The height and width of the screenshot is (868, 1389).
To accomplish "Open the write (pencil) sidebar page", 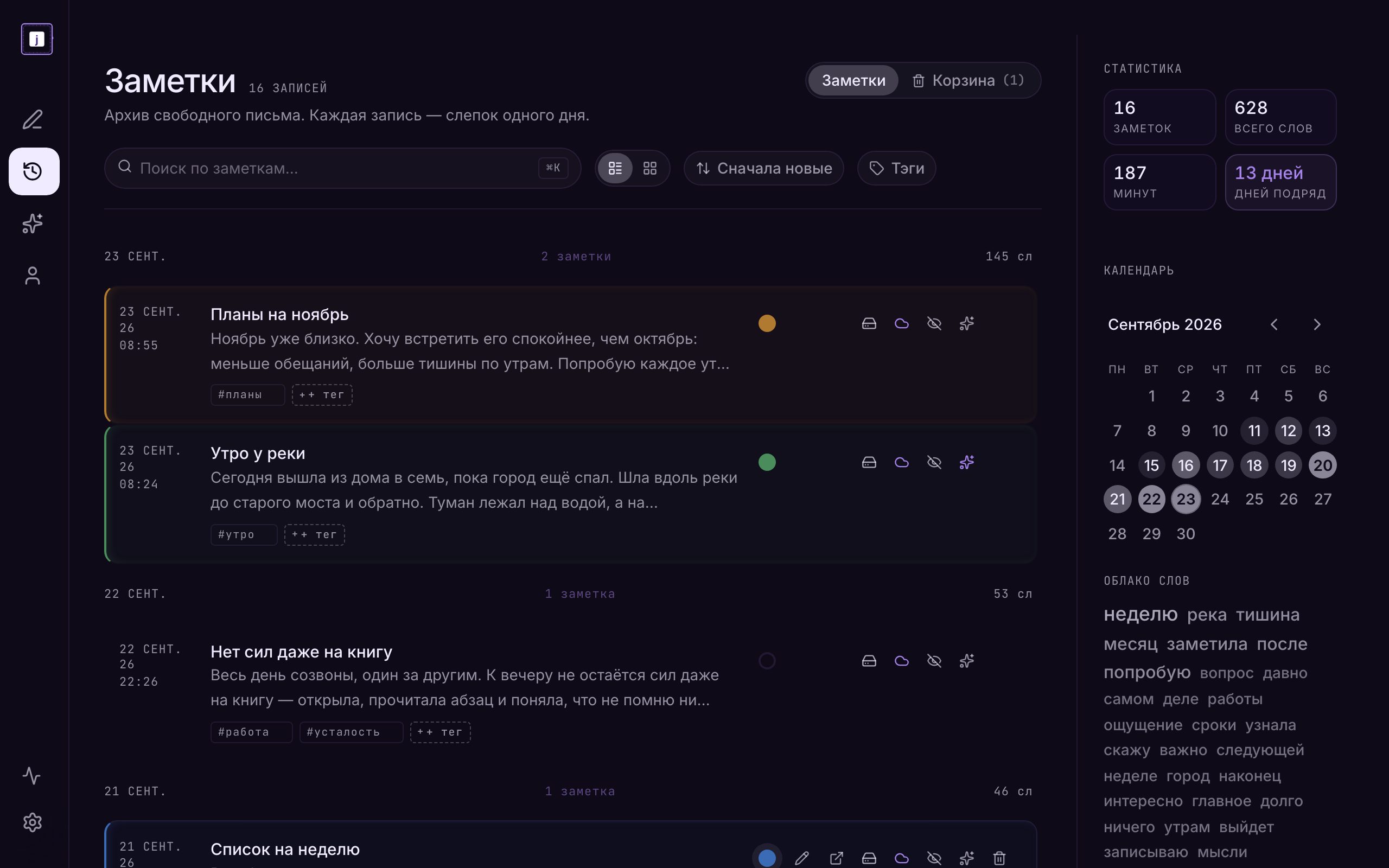I will click(x=33, y=119).
